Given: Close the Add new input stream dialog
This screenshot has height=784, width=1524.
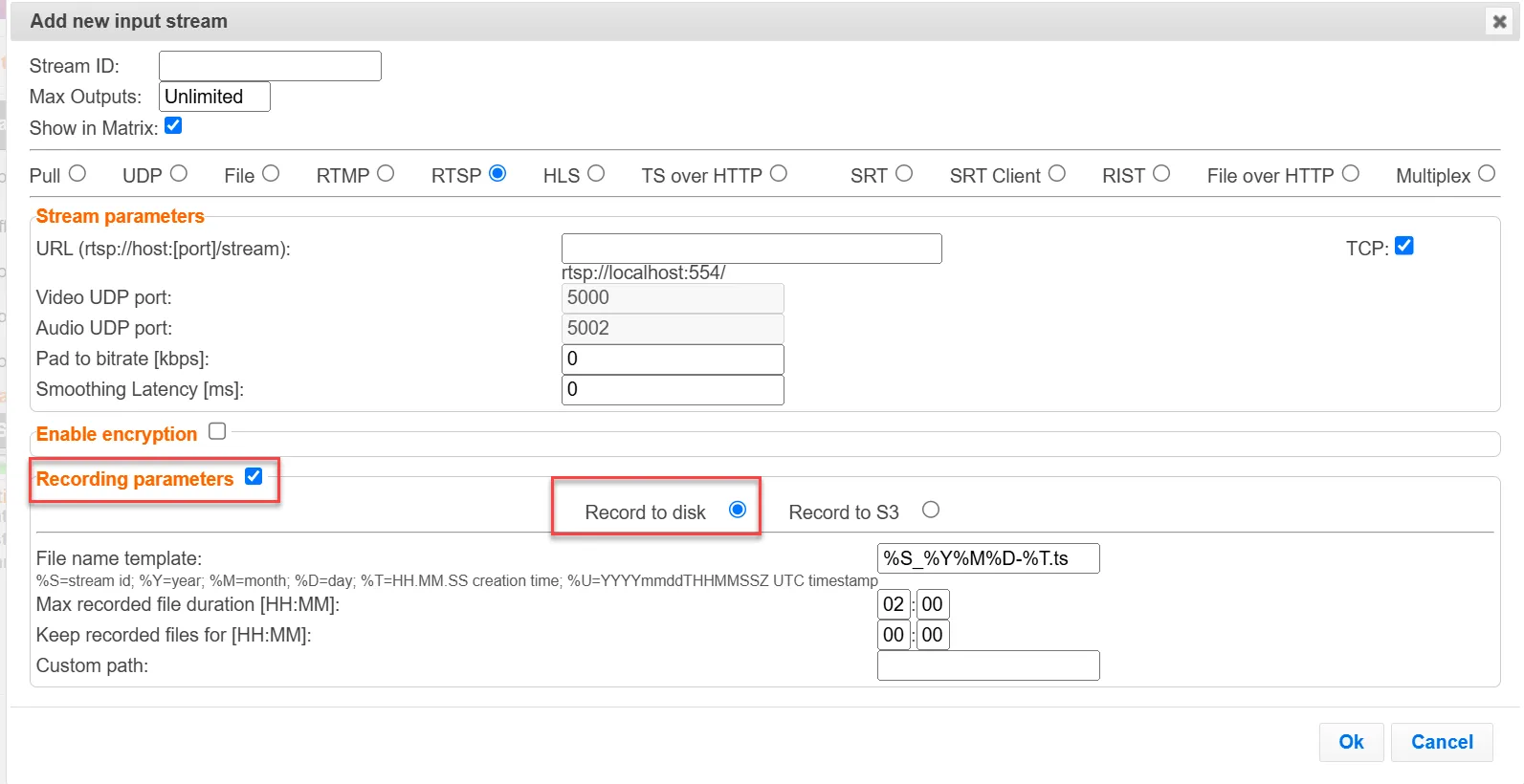Looking at the screenshot, I should [1499, 21].
